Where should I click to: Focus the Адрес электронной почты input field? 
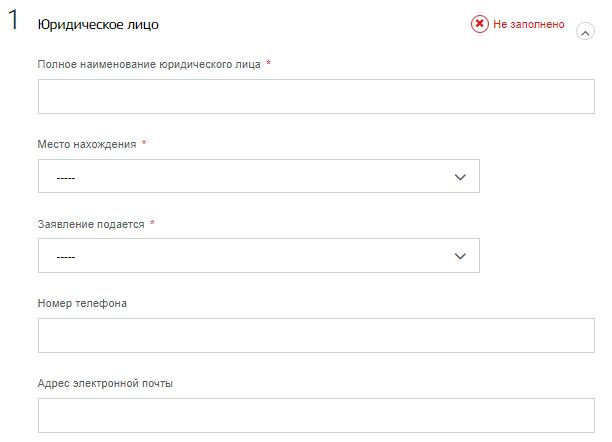(316, 415)
